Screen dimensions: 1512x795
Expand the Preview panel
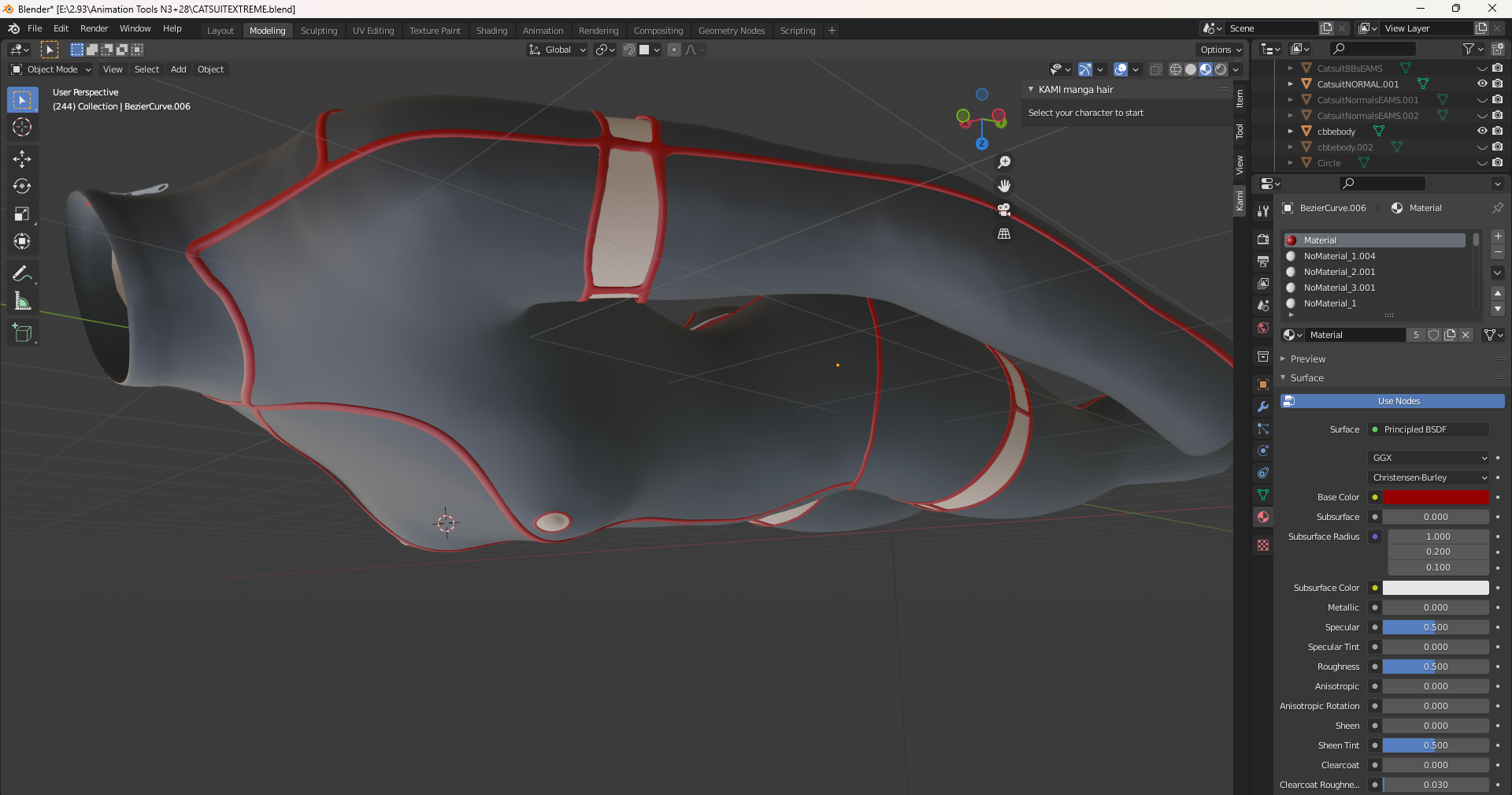(x=1308, y=359)
